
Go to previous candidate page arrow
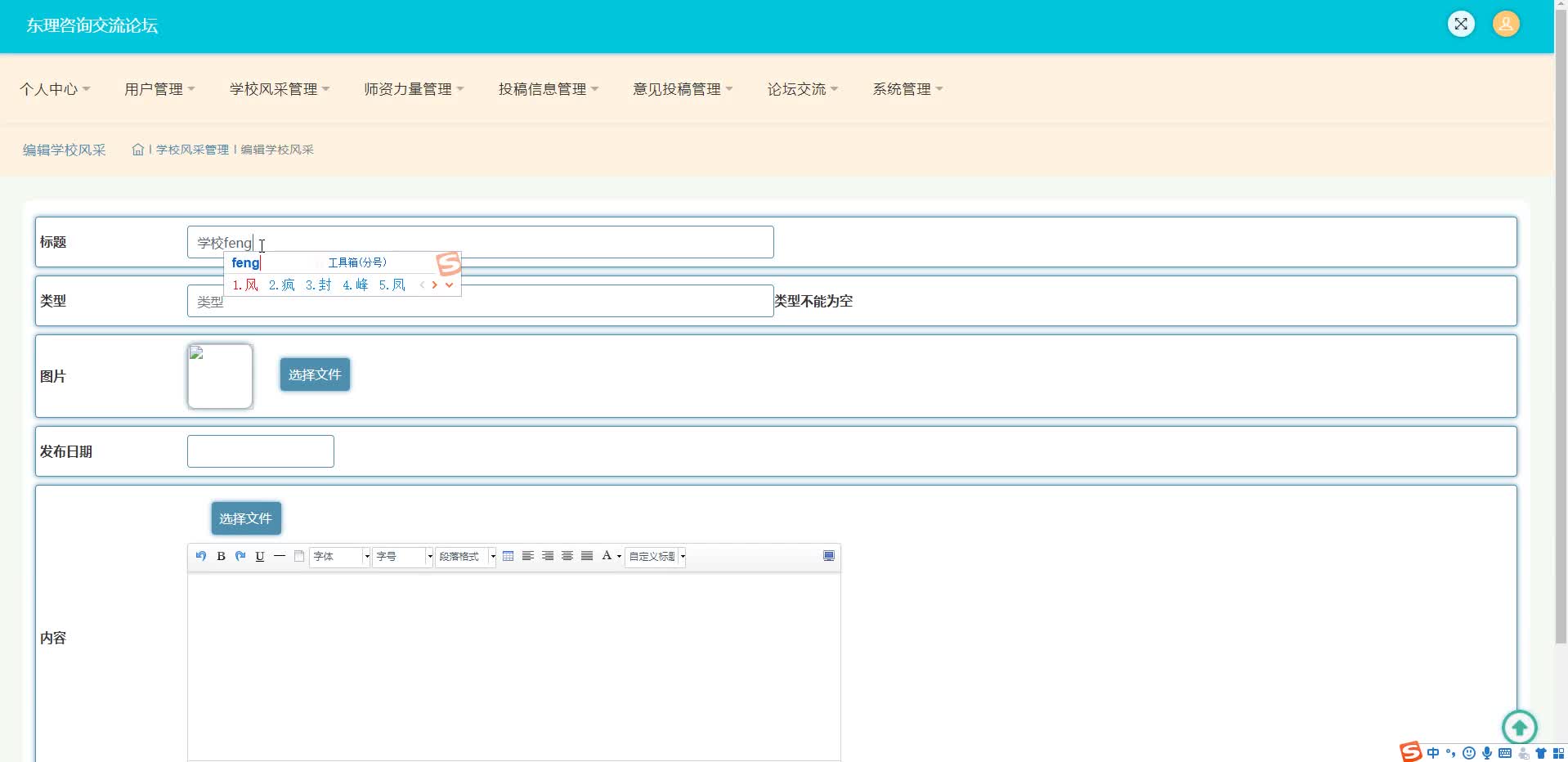[422, 285]
